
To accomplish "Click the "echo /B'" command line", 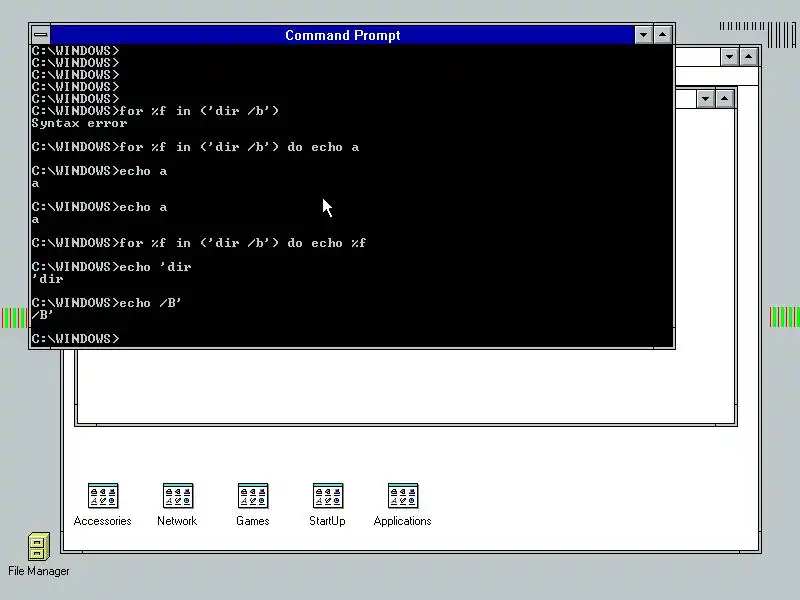I will (x=107, y=303).
